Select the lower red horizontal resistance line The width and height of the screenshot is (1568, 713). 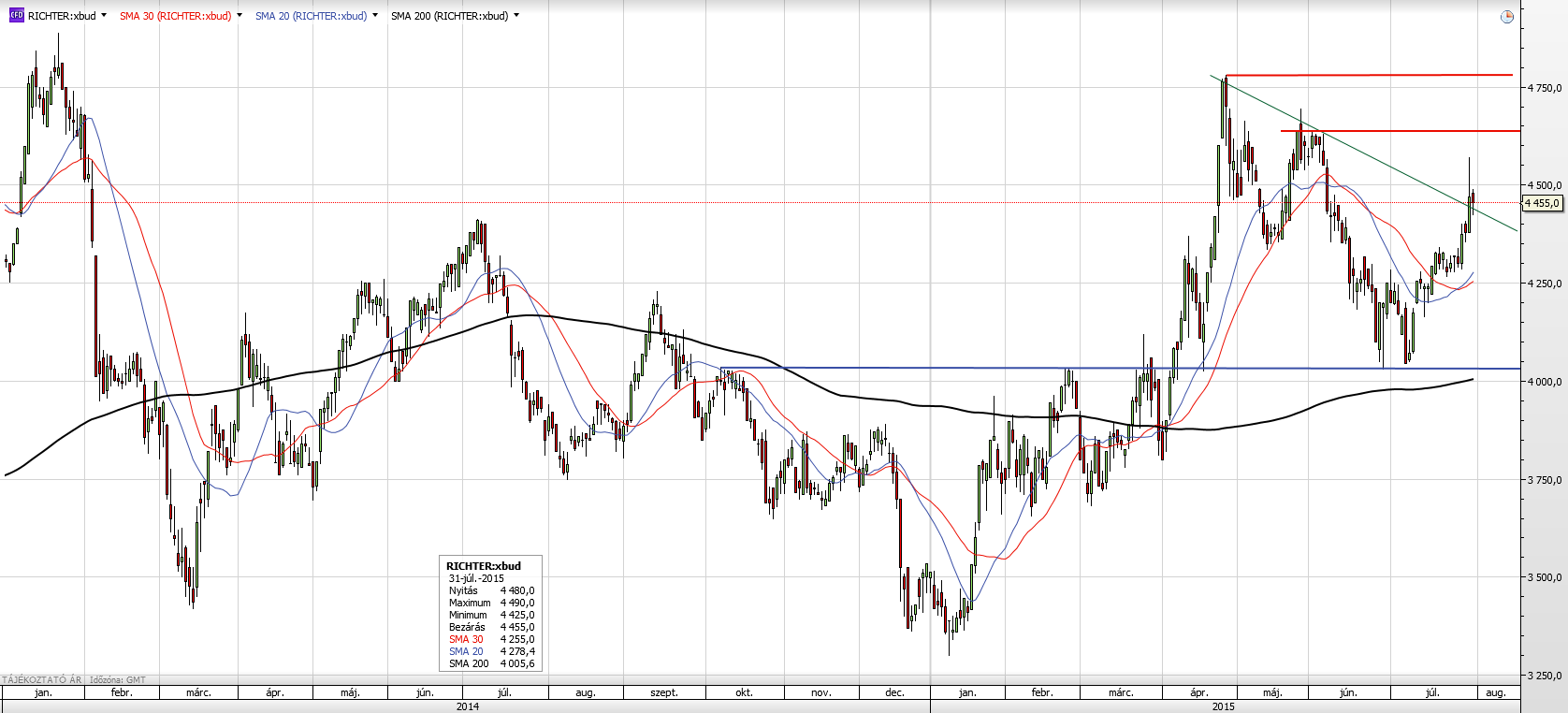coord(1401,131)
